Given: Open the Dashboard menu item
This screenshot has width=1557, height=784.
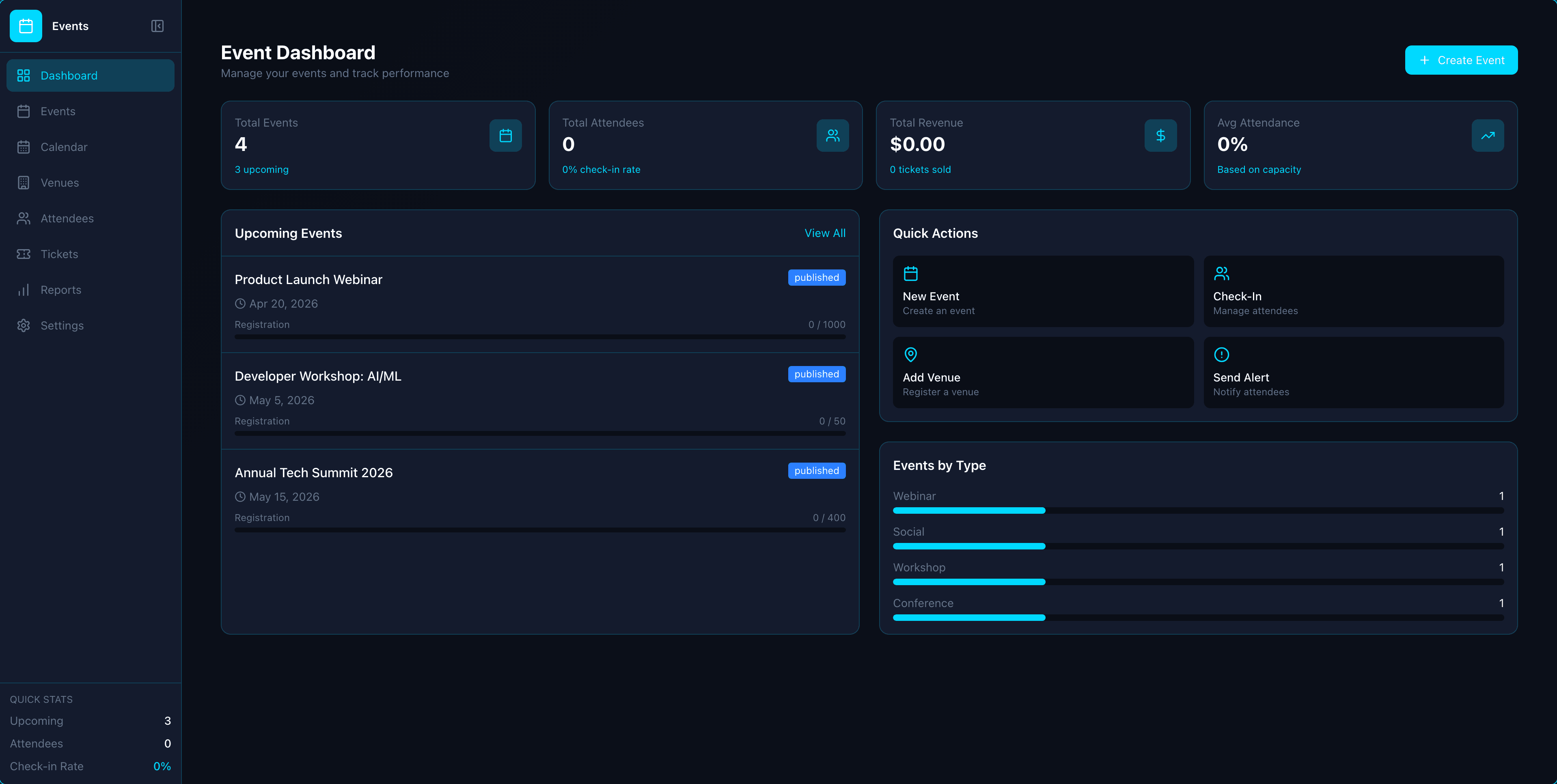Looking at the screenshot, I should tap(90, 75).
